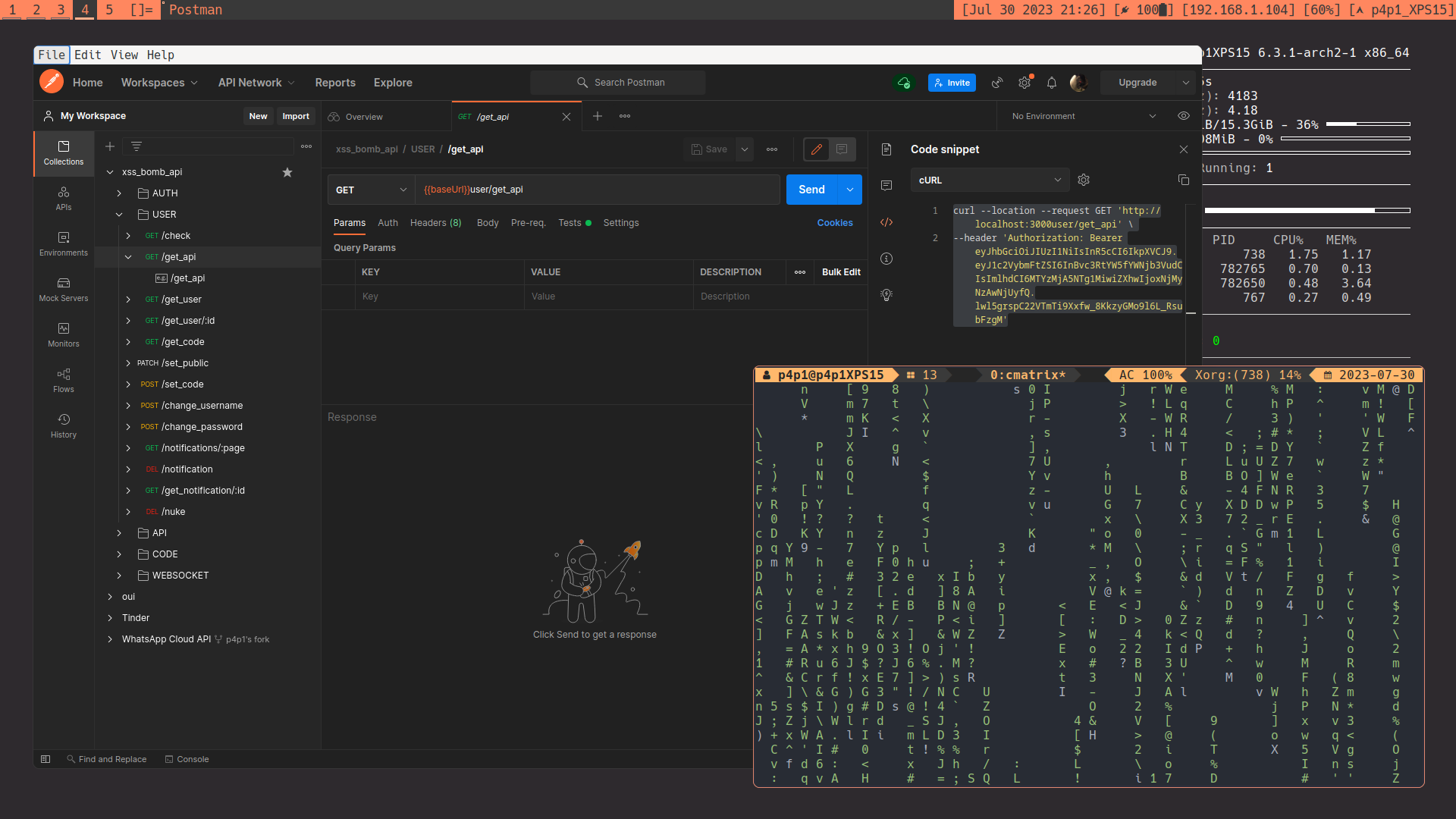Image resolution: width=1456 pixels, height=819 pixels.
Task: Open the notifications bell
Action: click(x=1052, y=83)
